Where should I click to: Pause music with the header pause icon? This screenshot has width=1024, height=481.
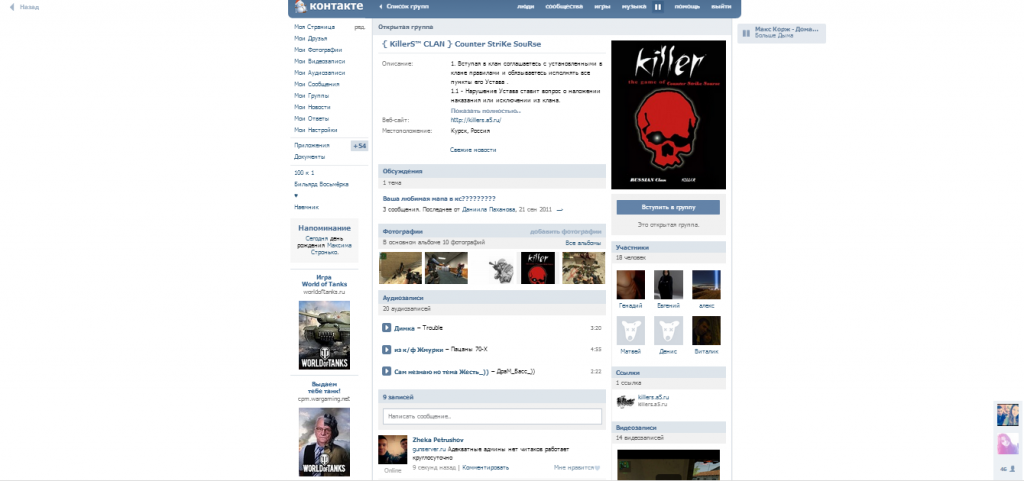coord(658,7)
